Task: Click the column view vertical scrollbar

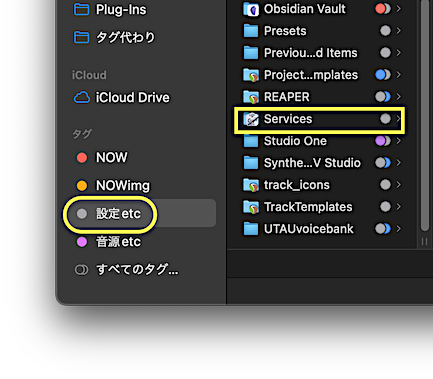Action: pyautogui.click(x=425, y=115)
